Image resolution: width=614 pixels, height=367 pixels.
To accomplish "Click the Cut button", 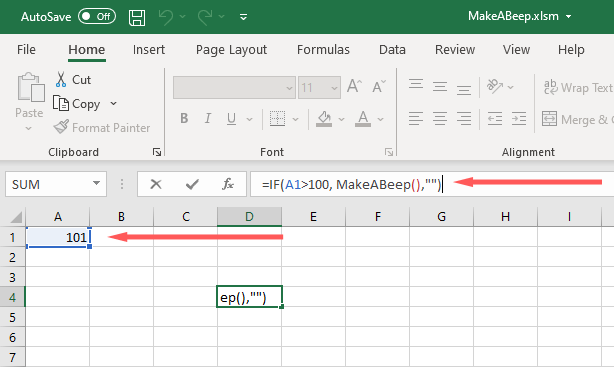I will 73,80.
